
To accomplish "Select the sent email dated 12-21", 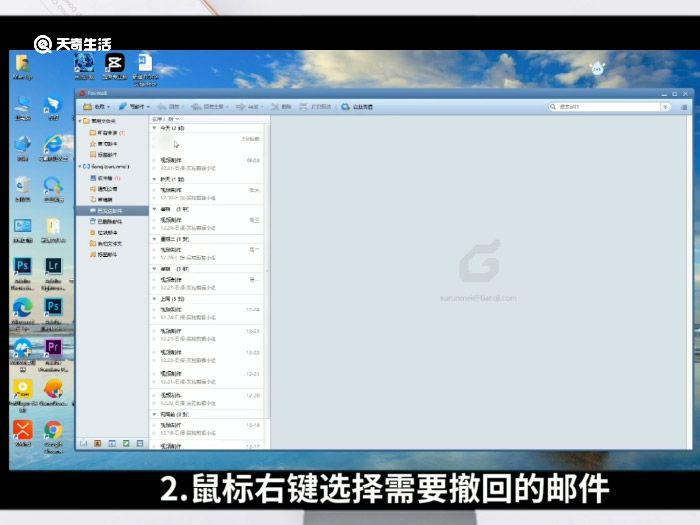I will click(x=206, y=378).
